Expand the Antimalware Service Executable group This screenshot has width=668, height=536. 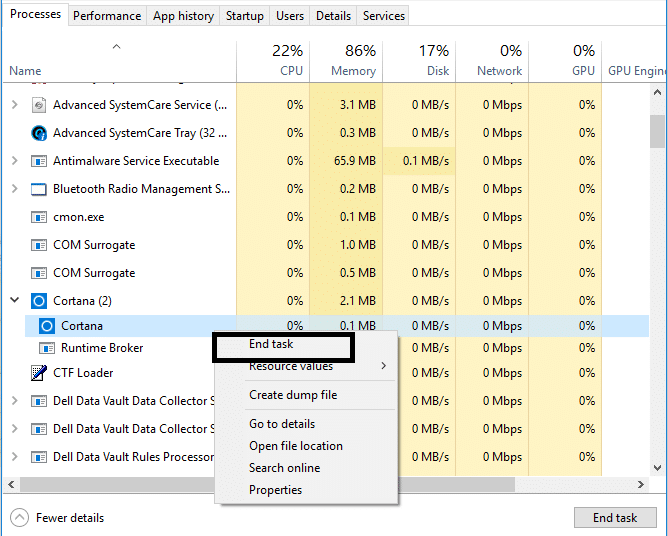click(14, 161)
